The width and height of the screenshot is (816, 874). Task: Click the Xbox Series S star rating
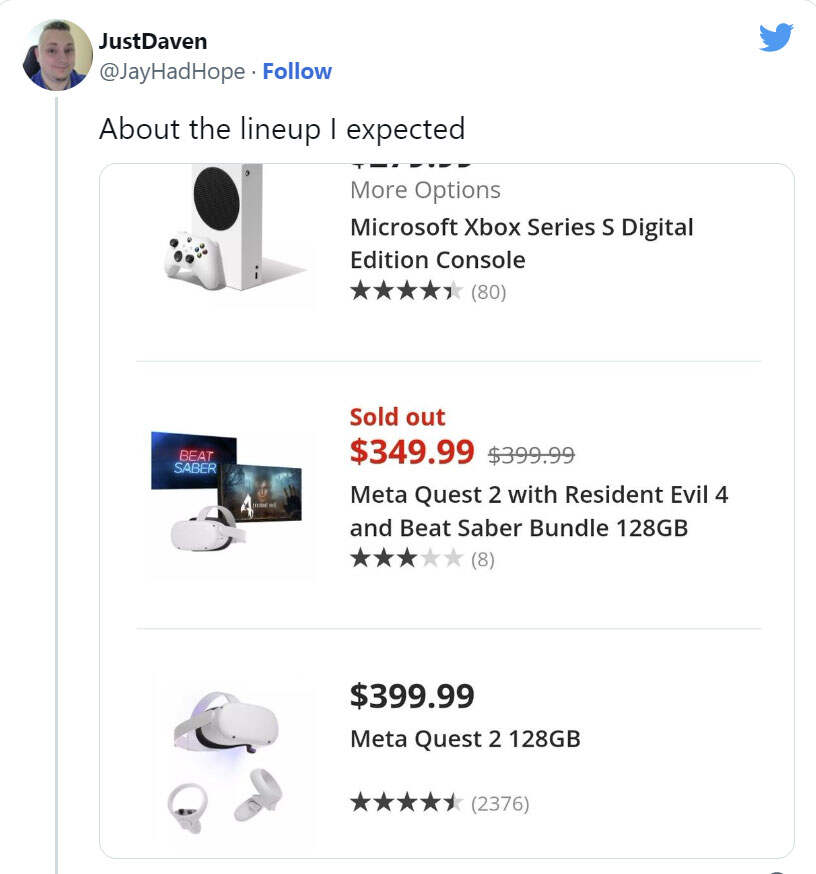(x=406, y=292)
